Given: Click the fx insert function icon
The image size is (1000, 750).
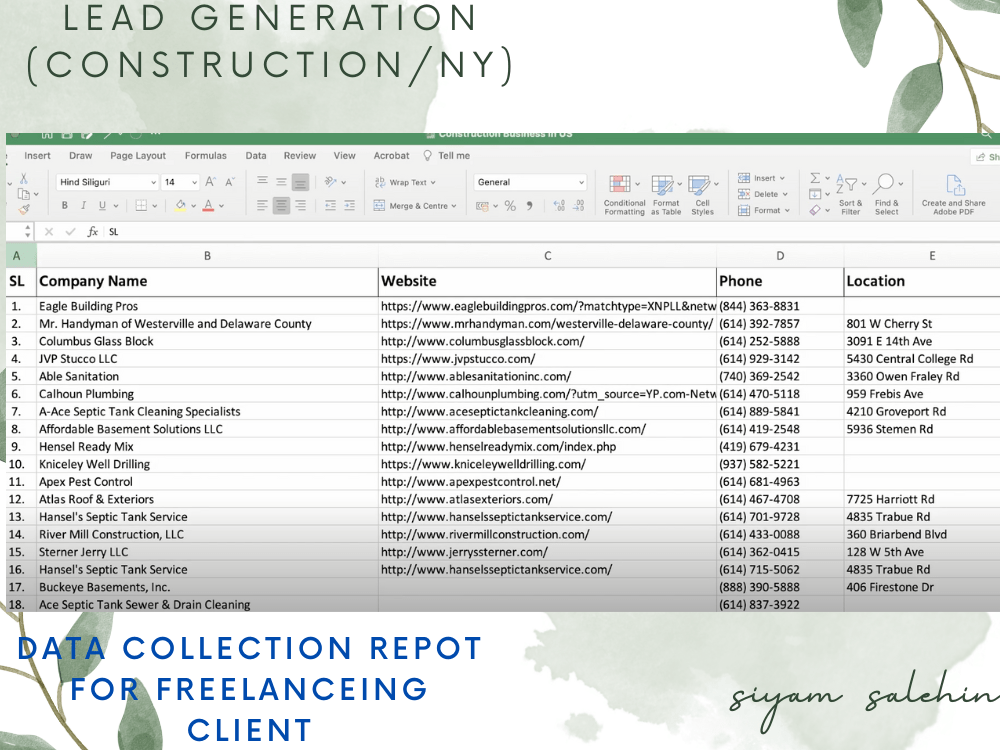Looking at the screenshot, I should (92, 232).
